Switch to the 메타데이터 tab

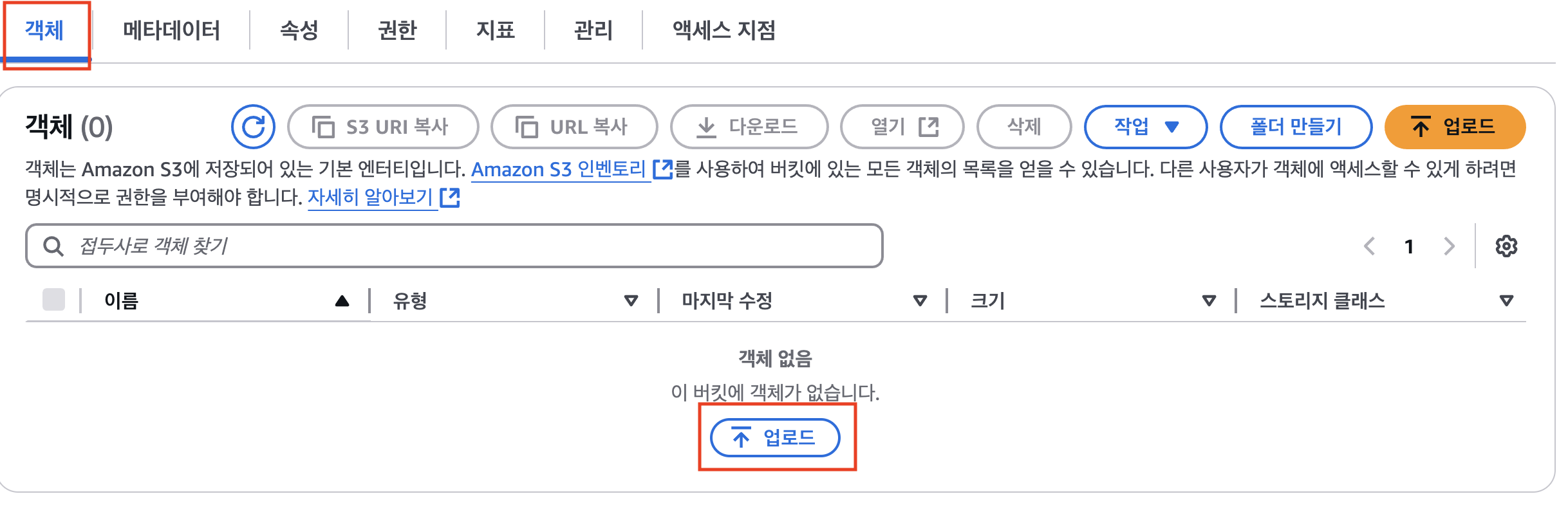(x=171, y=30)
